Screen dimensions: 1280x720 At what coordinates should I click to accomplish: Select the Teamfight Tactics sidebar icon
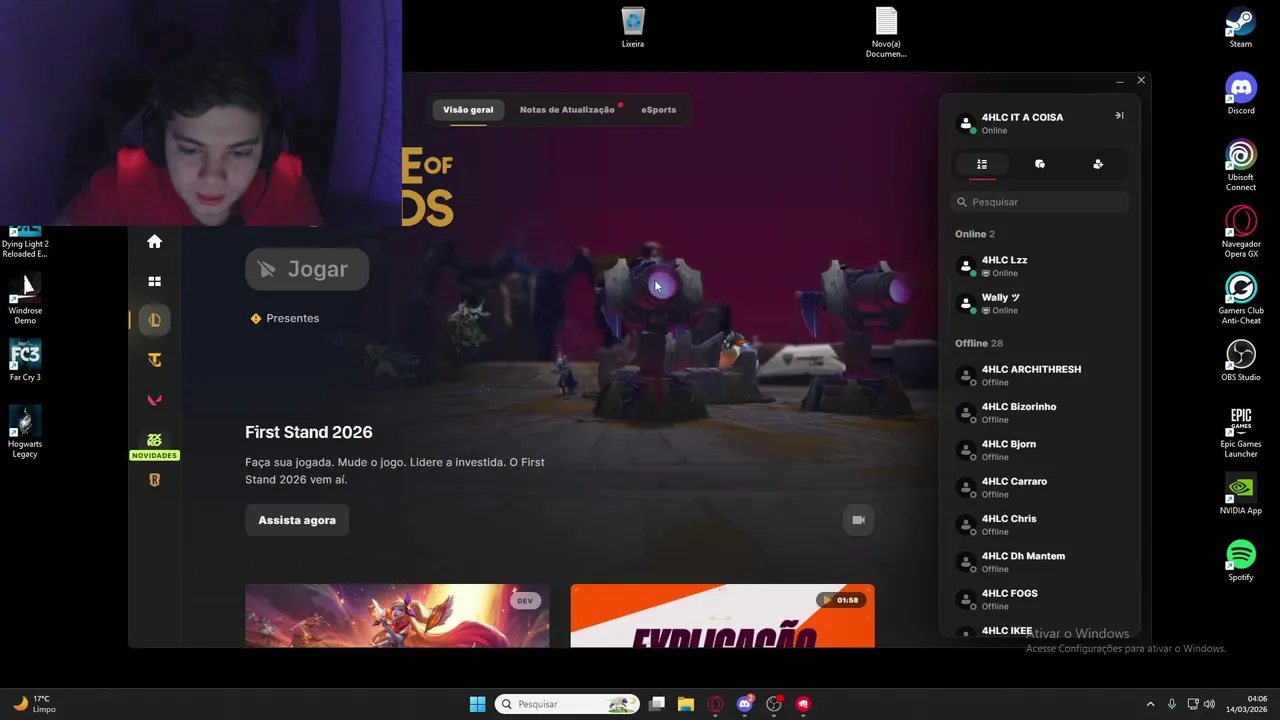coord(154,360)
